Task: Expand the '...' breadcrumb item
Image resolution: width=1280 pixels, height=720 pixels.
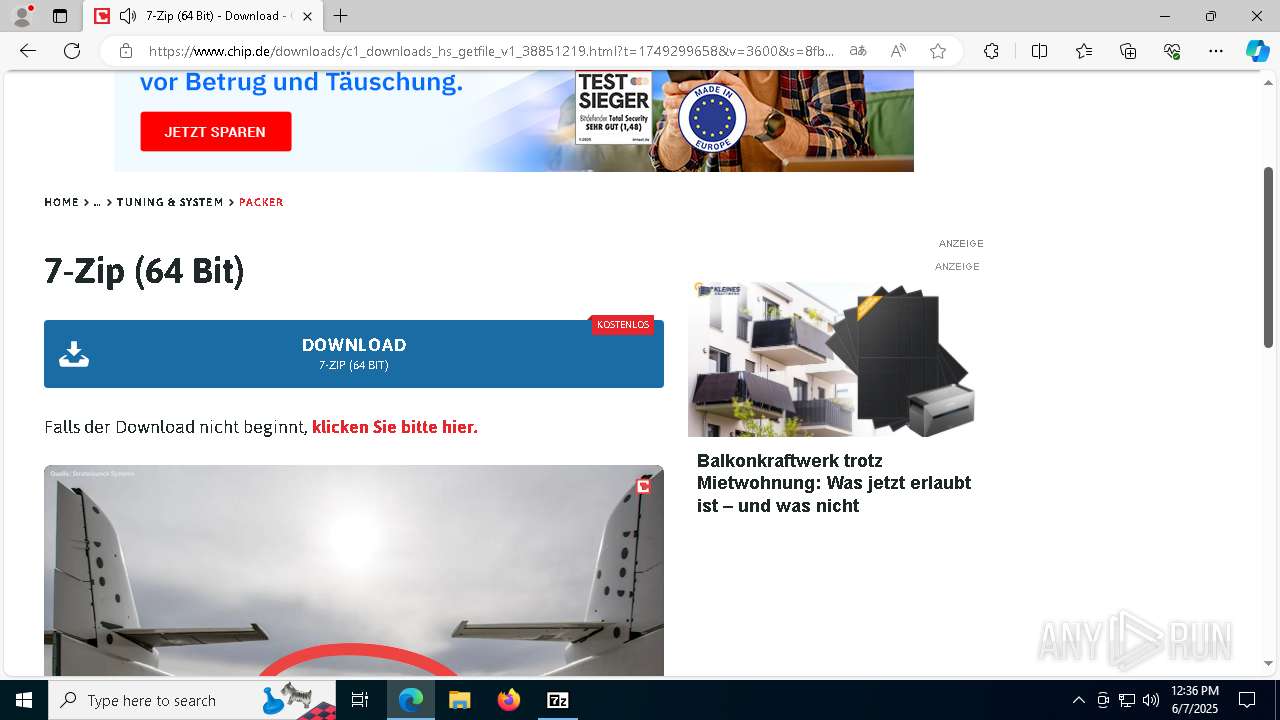Action: click(x=97, y=202)
